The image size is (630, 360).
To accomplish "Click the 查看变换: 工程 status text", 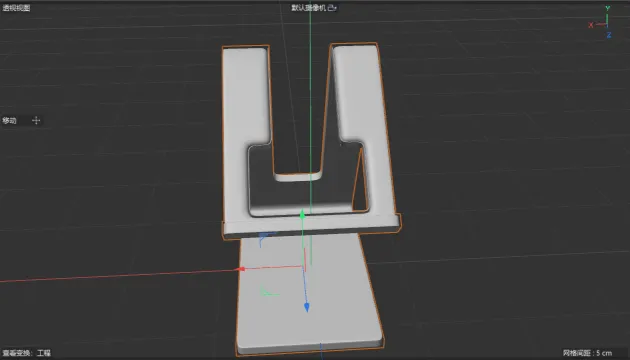I will pyautogui.click(x=27, y=353).
